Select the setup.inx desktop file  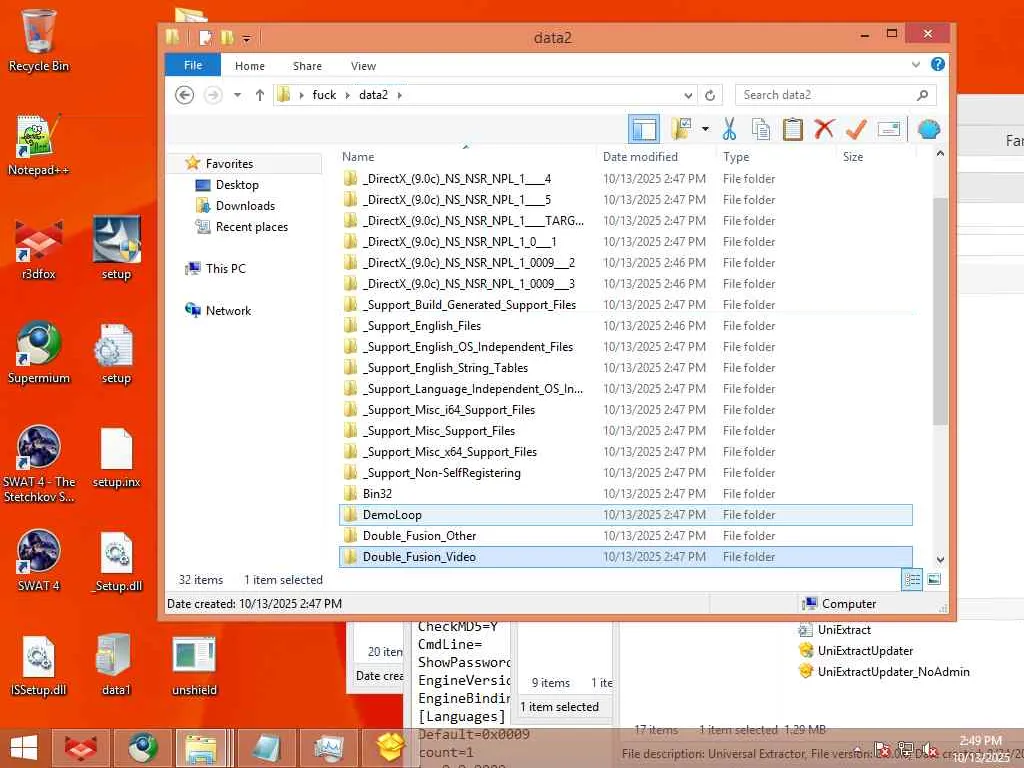tap(116, 457)
